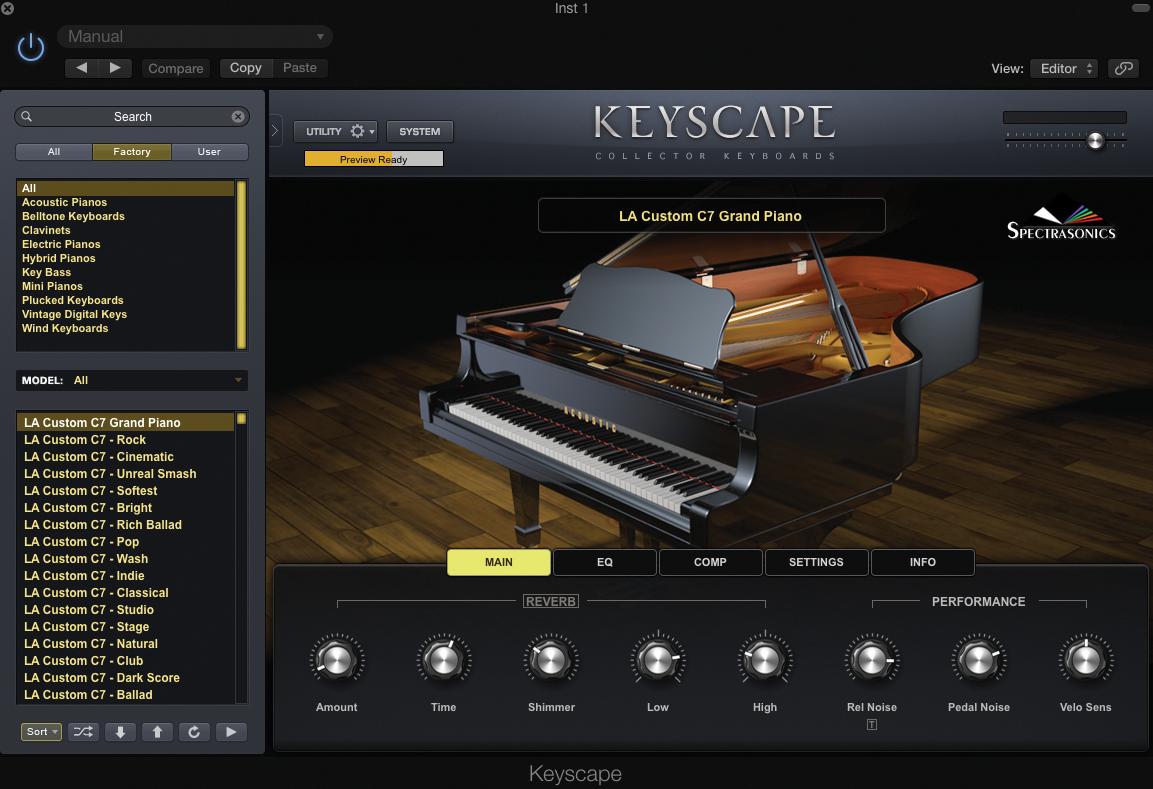Click the Paste button
Screen dimensions: 1153x789
tap(300, 68)
